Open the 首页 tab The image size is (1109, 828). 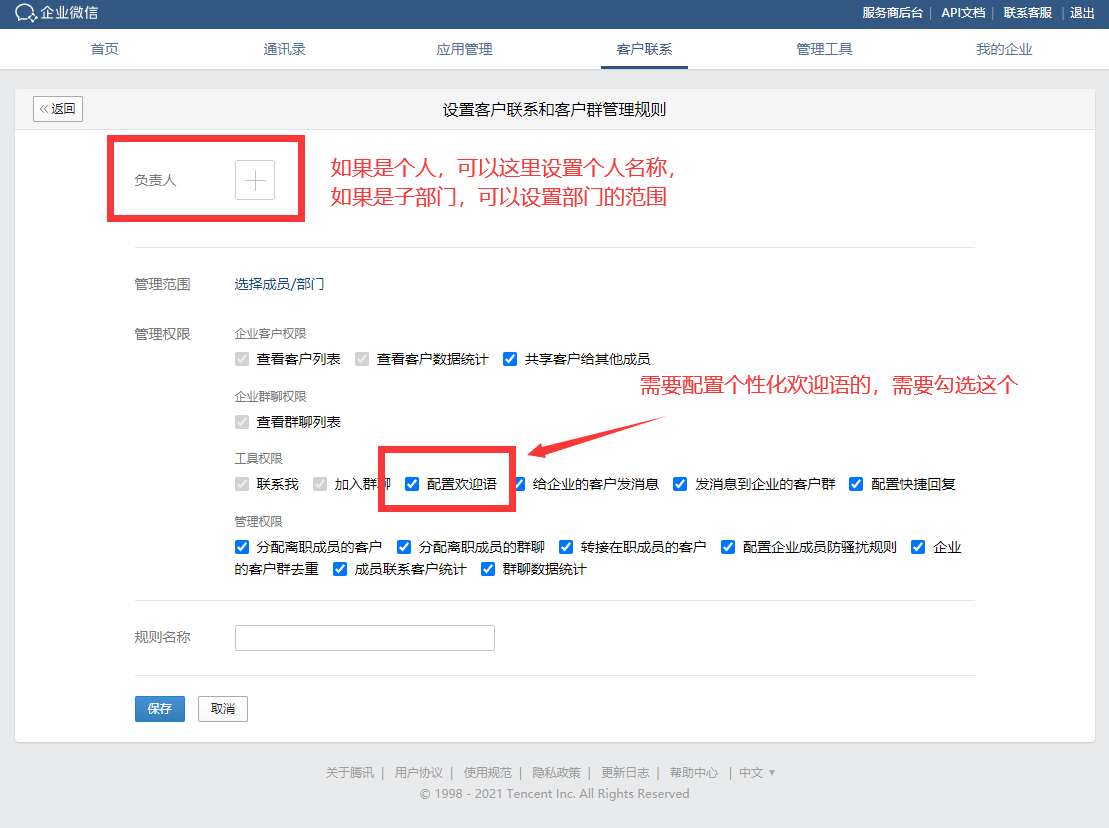pos(105,49)
